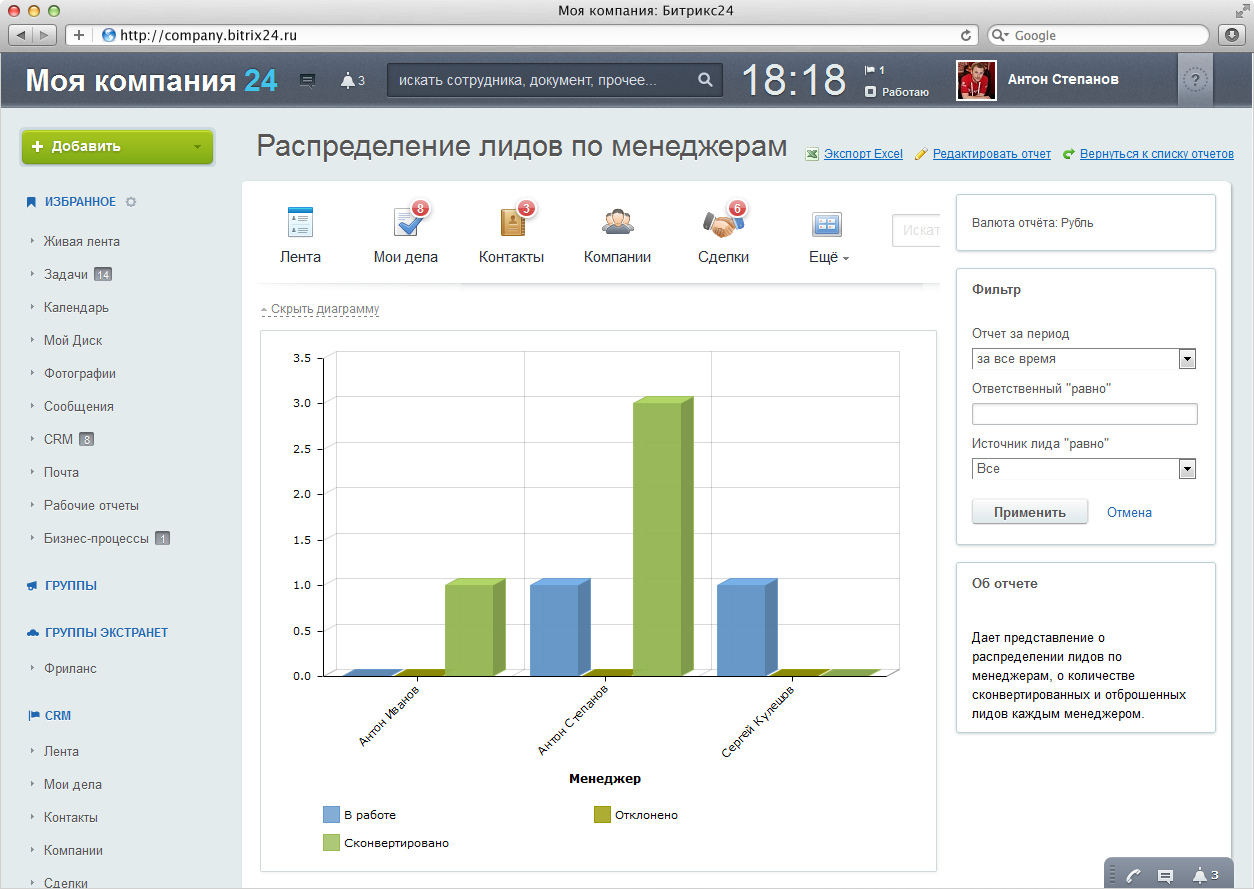The height and width of the screenshot is (889, 1254).
Task: Open Бизнес-процессы in sidebar
Action: click(x=96, y=539)
